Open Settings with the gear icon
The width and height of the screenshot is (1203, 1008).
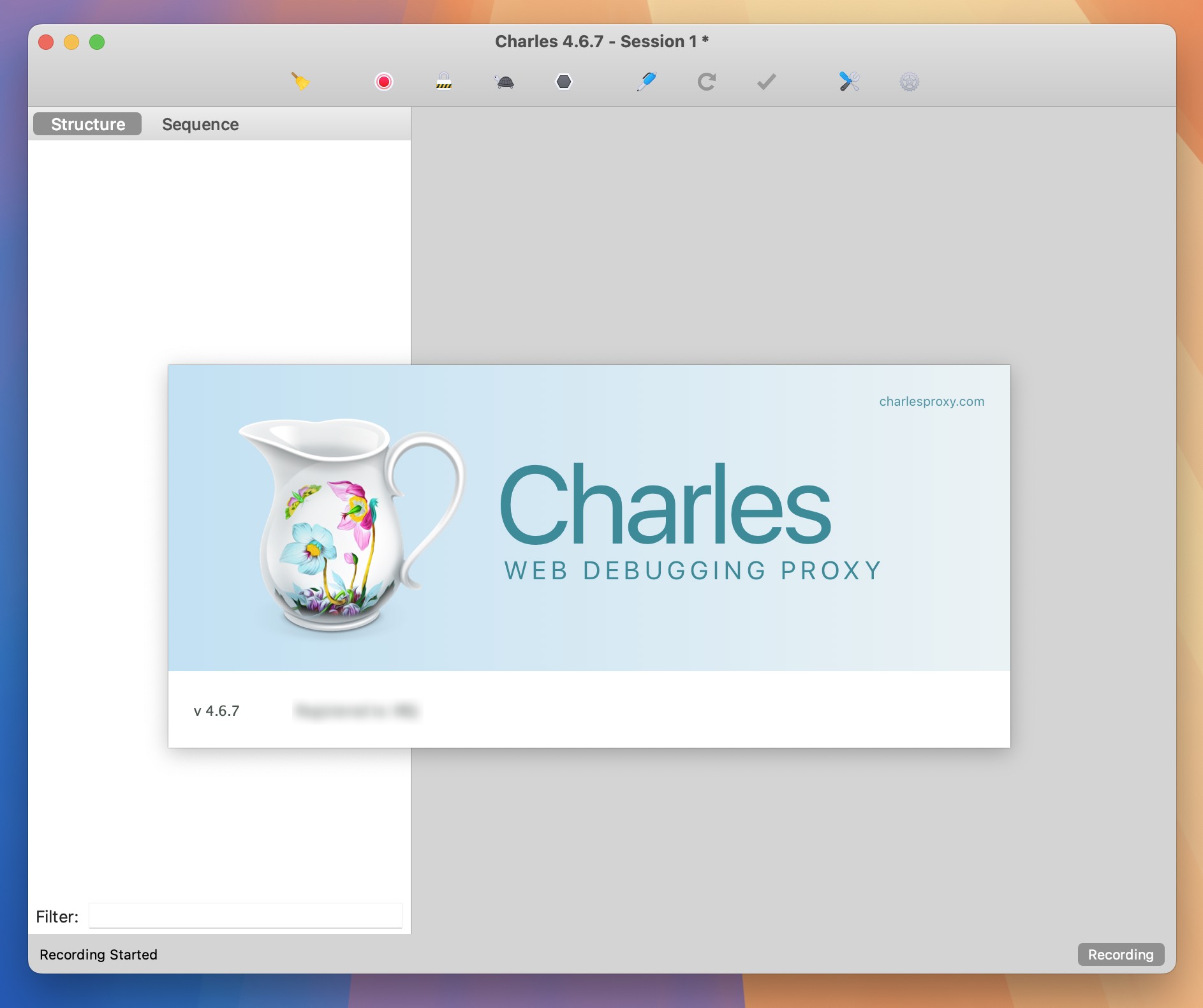click(909, 82)
